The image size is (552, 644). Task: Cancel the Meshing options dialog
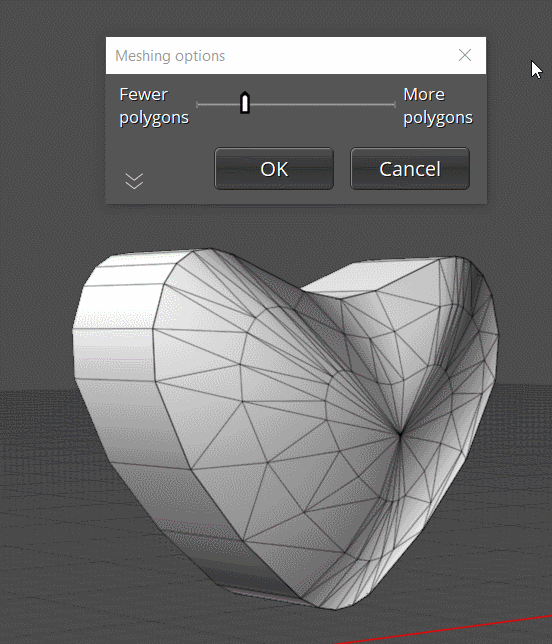coord(410,169)
